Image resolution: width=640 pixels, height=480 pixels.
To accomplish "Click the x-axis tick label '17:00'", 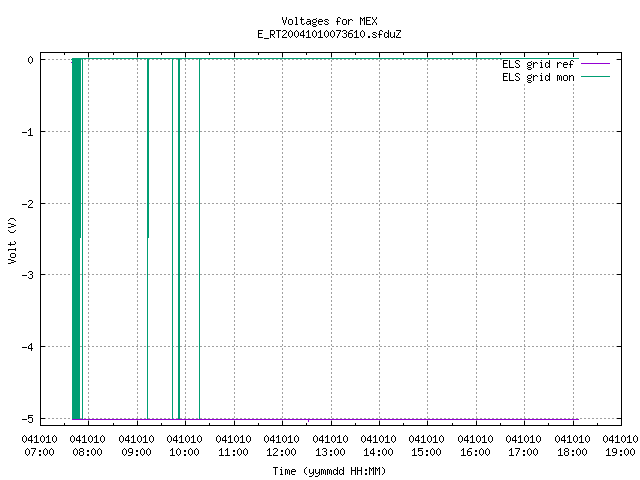I will coord(524,452).
